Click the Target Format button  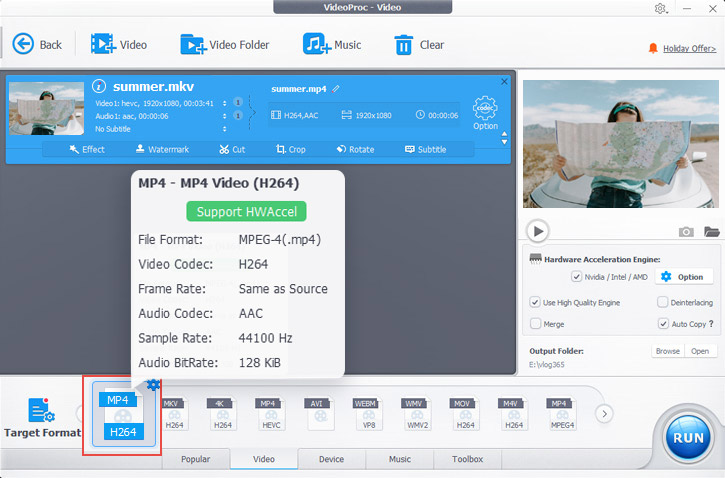pyautogui.click(x=42, y=417)
